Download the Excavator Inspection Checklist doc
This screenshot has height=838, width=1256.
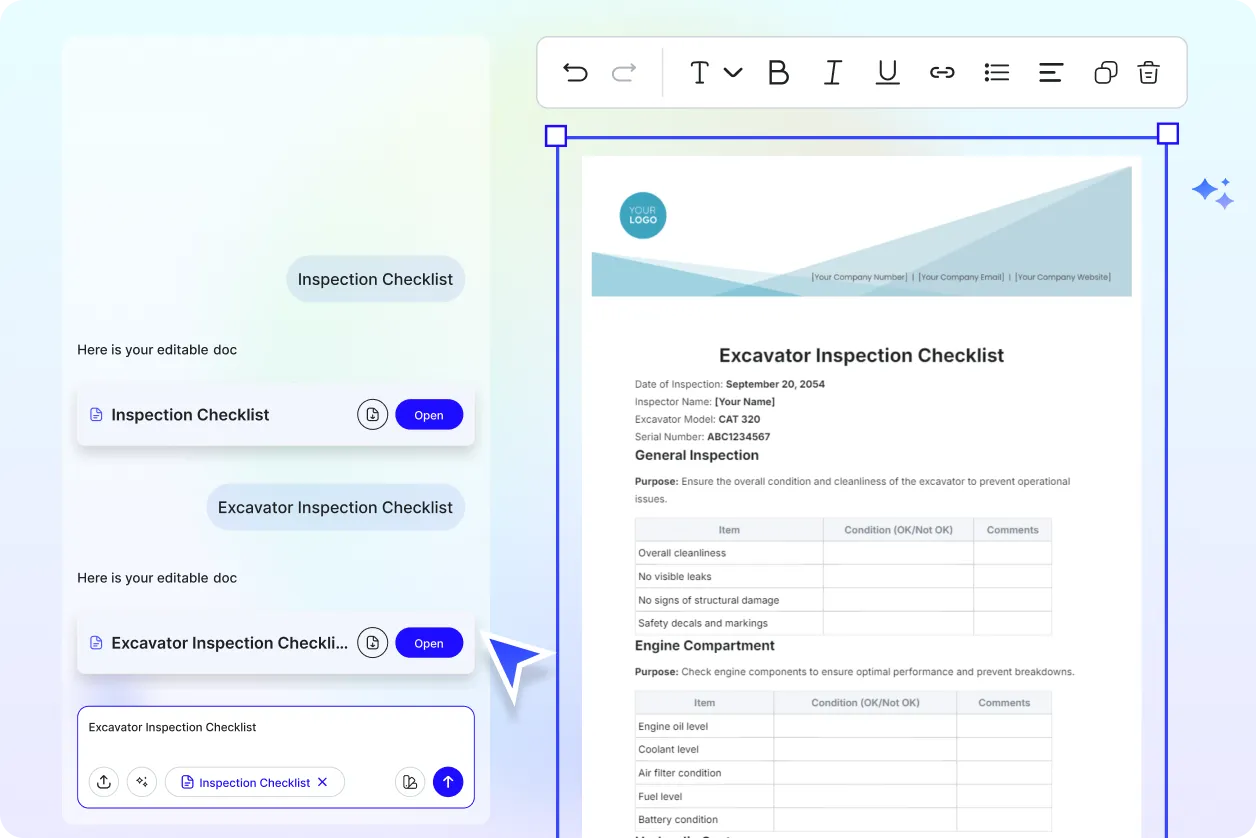click(372, 643)
